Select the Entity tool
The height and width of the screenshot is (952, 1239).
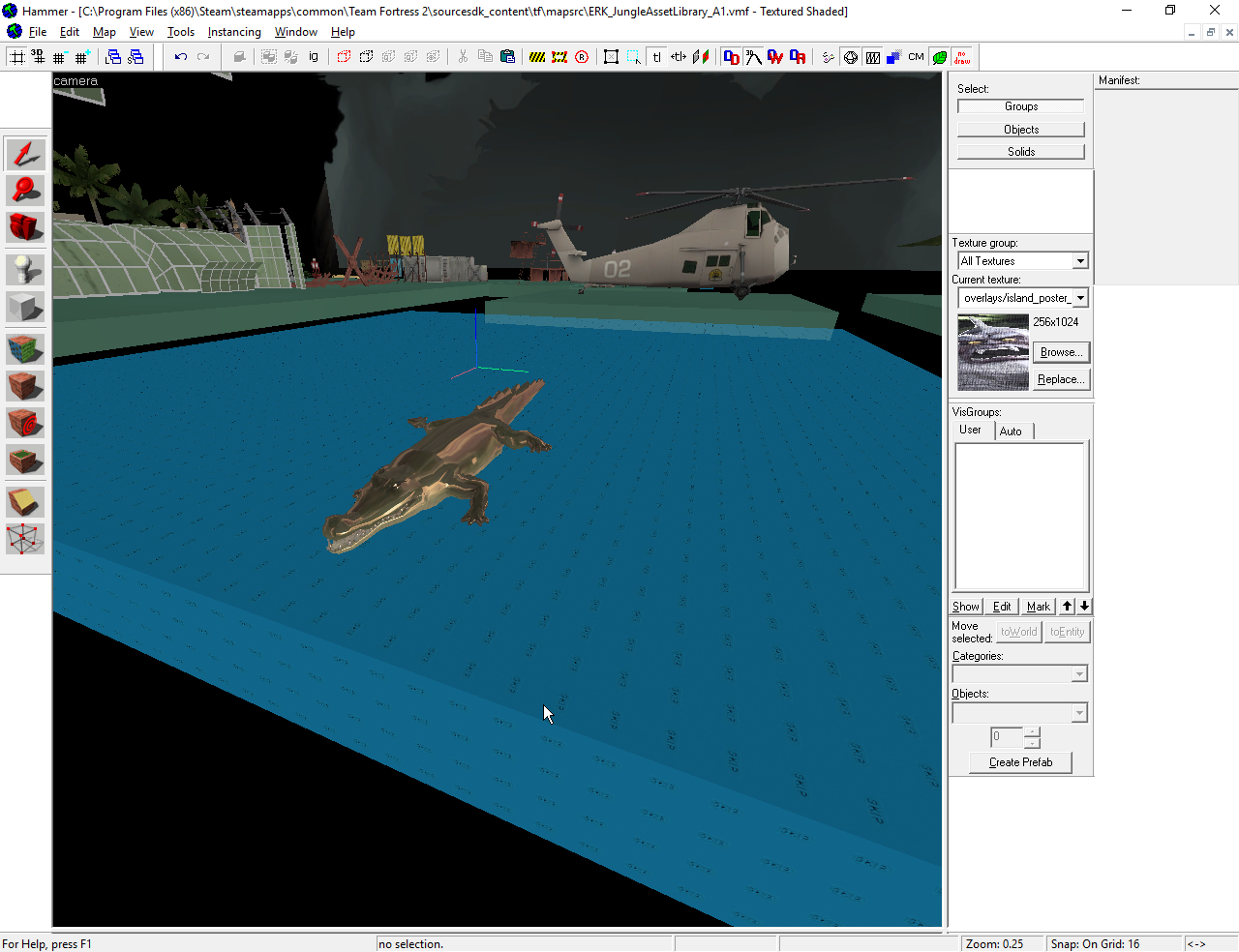(x=25, y=269)
